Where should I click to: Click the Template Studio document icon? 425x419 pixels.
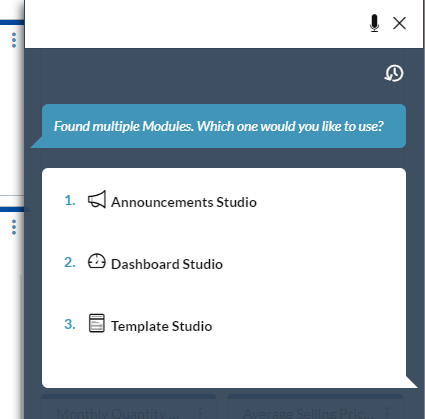[x=97, y=323]
